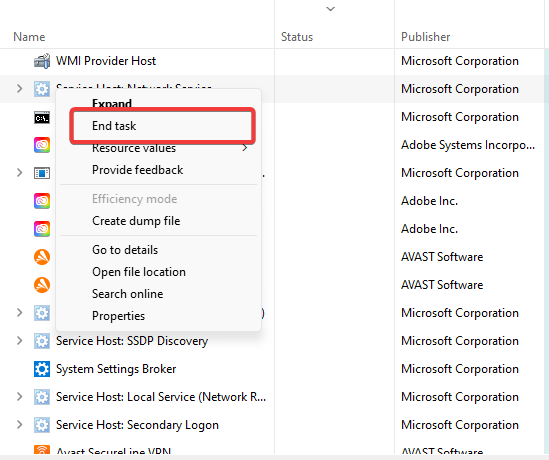Expand Service Host: Secondary Logon row

(20, 425)
